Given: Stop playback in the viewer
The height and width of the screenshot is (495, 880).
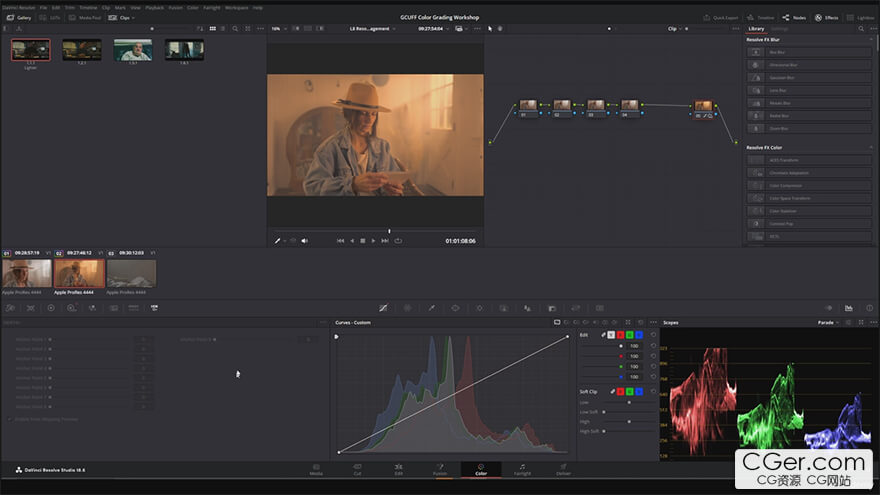Looking at the screenshot, I should 363,241.
